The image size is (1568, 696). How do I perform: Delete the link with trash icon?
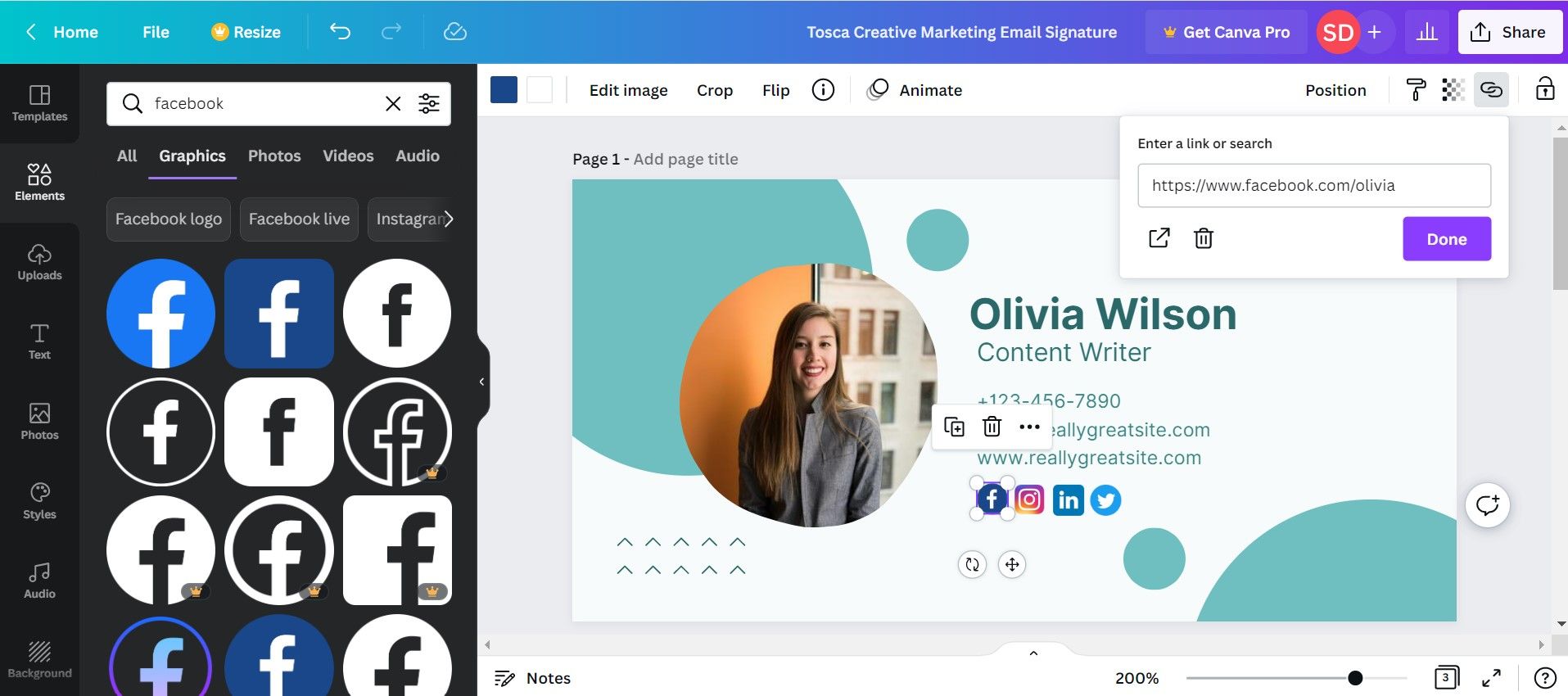pyautogui.click(x=1203, y=238)
